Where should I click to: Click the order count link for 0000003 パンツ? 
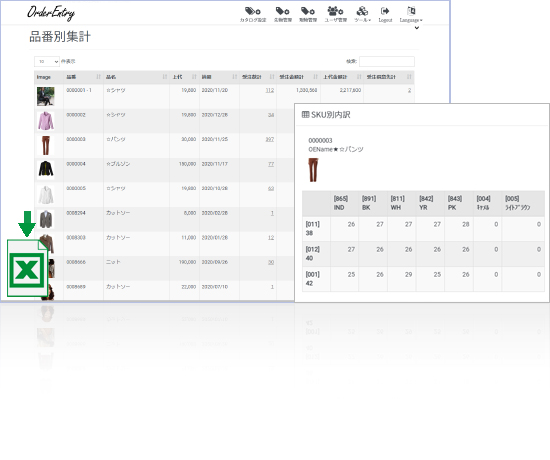coord(269,139)
